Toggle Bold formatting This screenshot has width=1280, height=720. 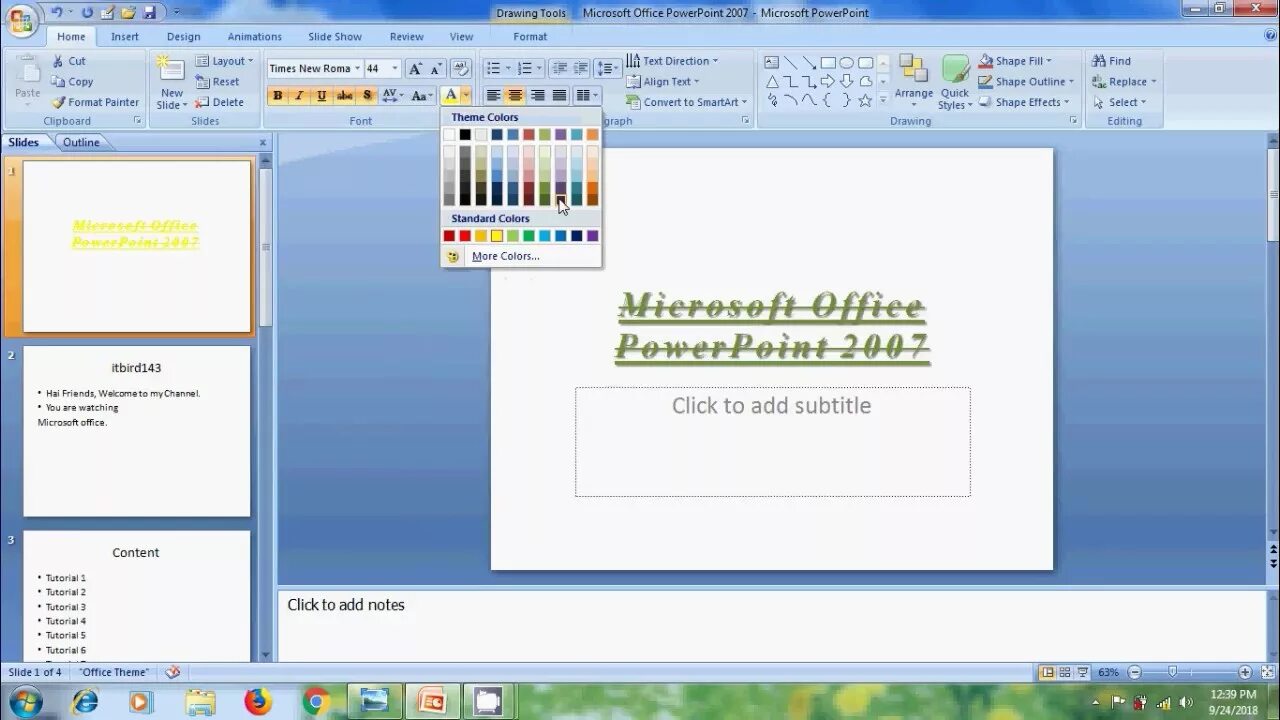[277, 96]
